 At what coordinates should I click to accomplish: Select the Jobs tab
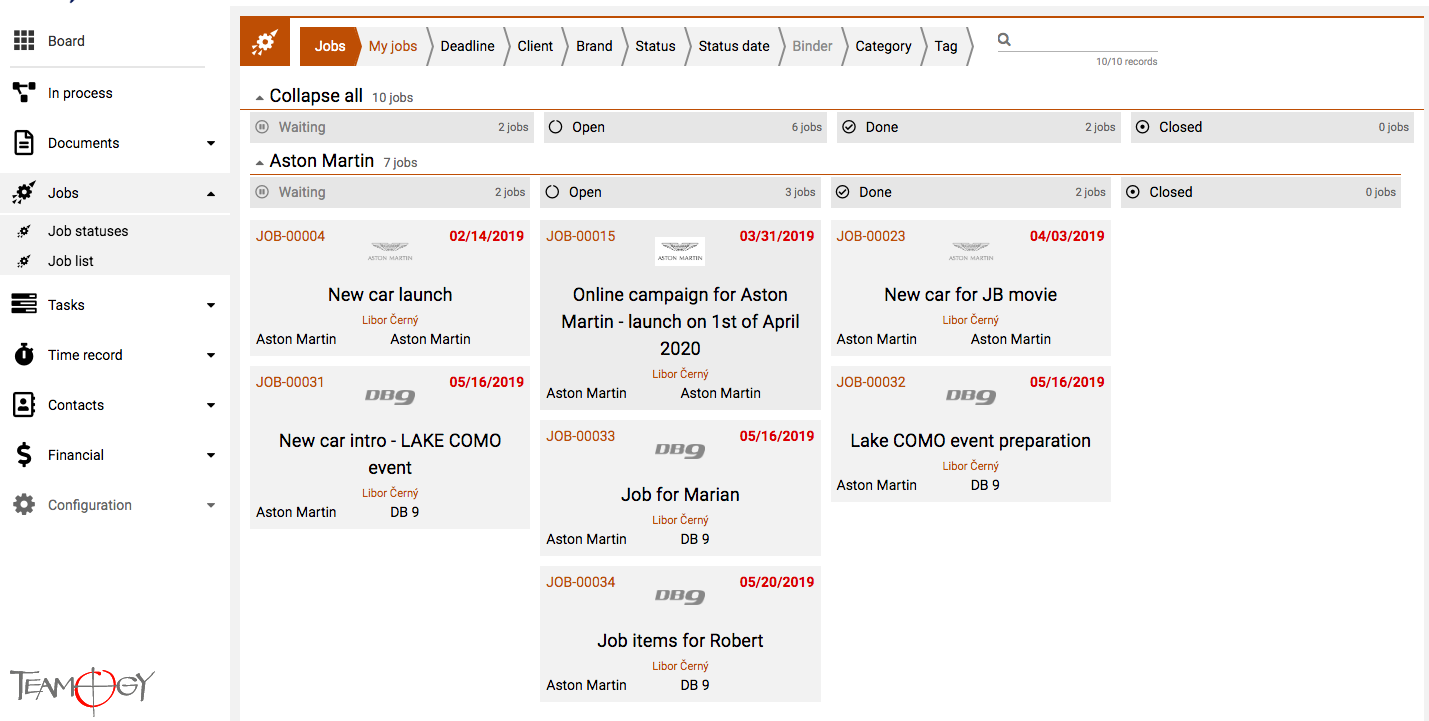click(330, 46)
